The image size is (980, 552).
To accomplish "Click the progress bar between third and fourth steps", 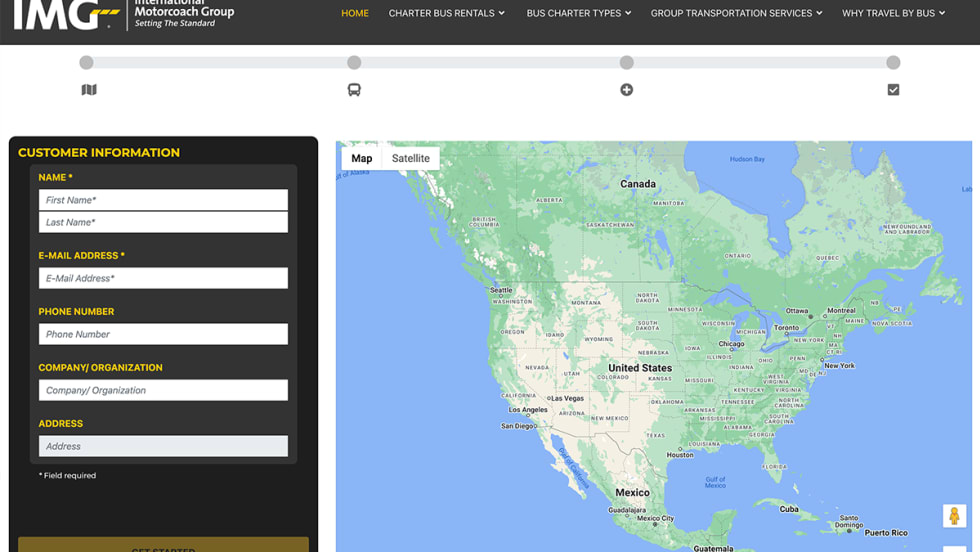I will tap(760, 63).
